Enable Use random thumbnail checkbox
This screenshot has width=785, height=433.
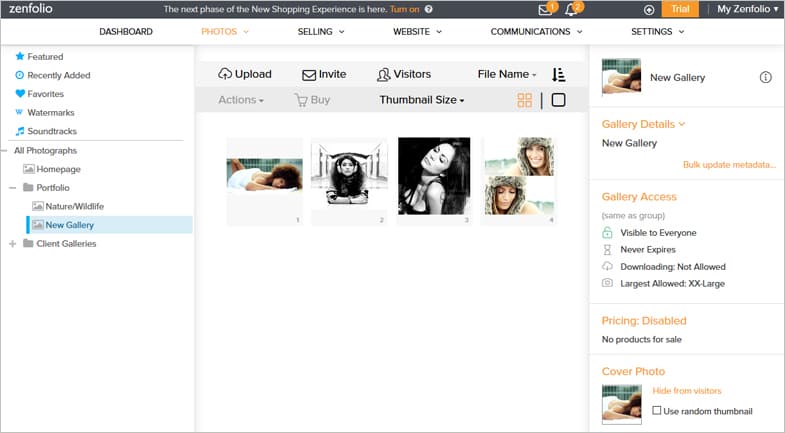click(656, 410)
